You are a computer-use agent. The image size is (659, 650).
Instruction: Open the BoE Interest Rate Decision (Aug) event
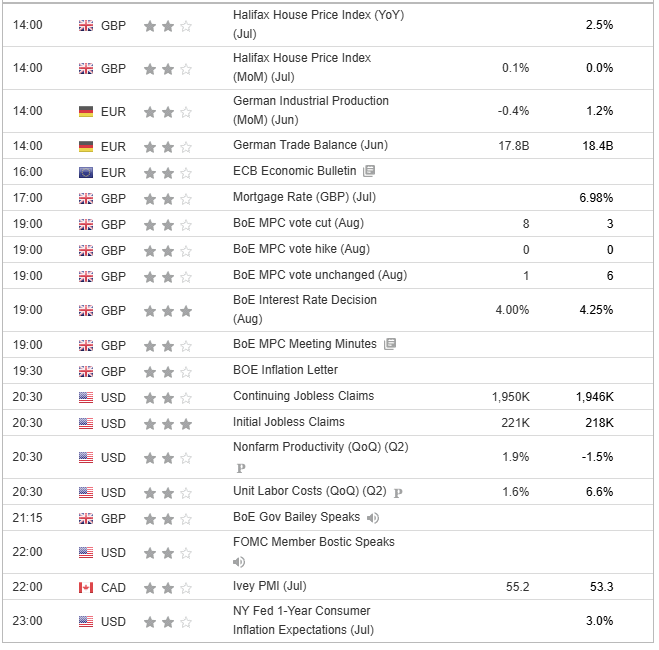[305, 309]
